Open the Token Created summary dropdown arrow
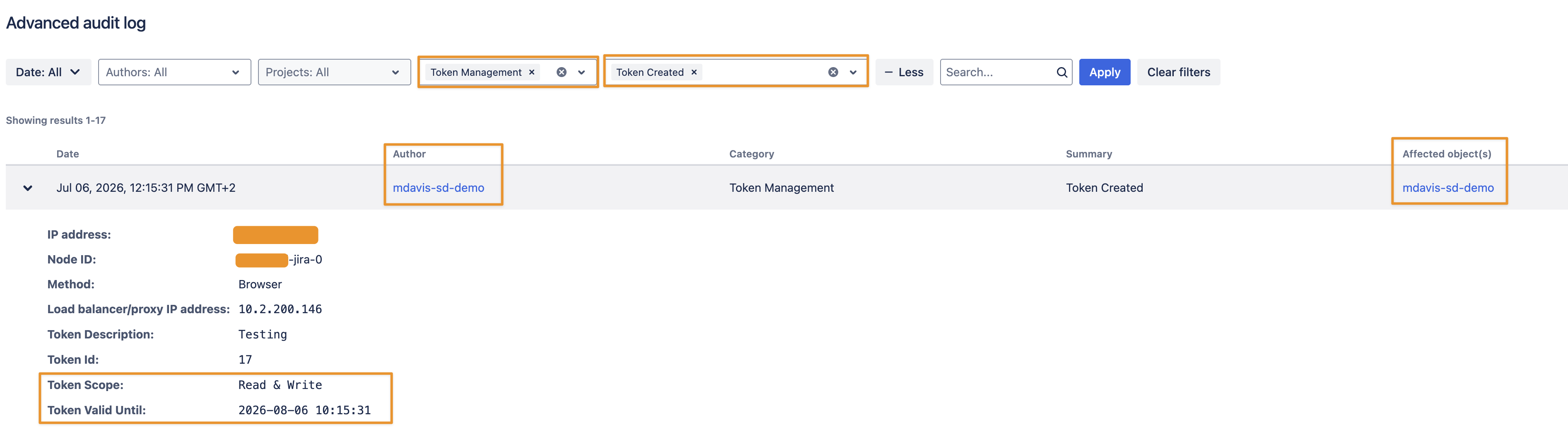The image size is (1568, 430). [x=853, y=72]
